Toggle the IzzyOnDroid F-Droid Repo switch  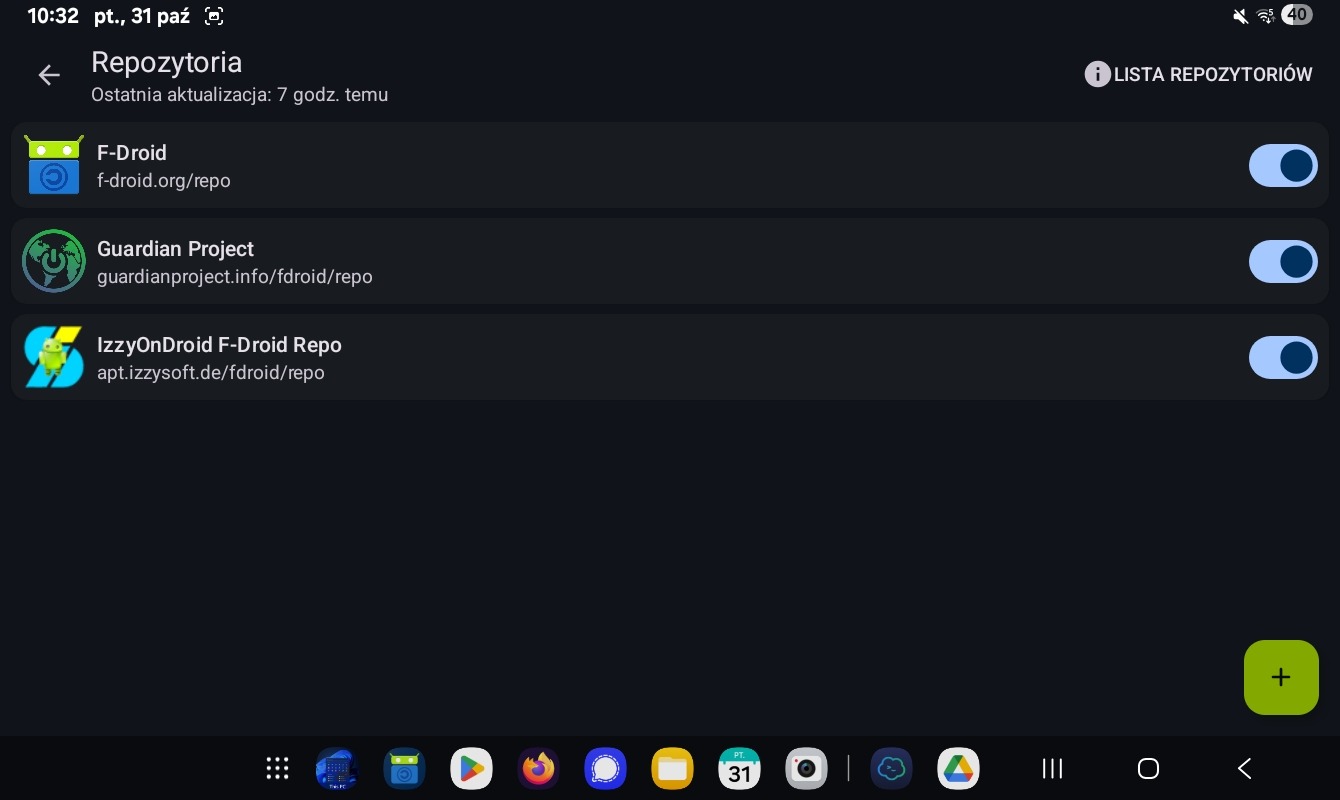1282,357
